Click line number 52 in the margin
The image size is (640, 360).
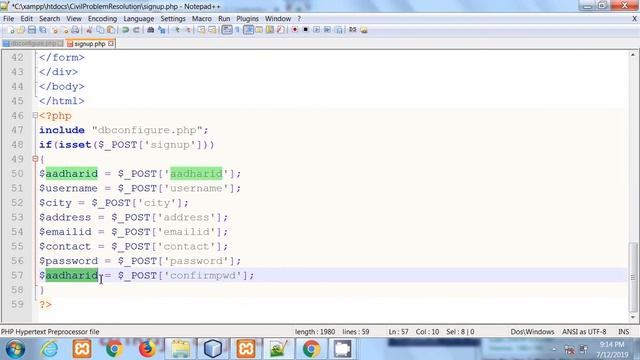tap(17, 203)
